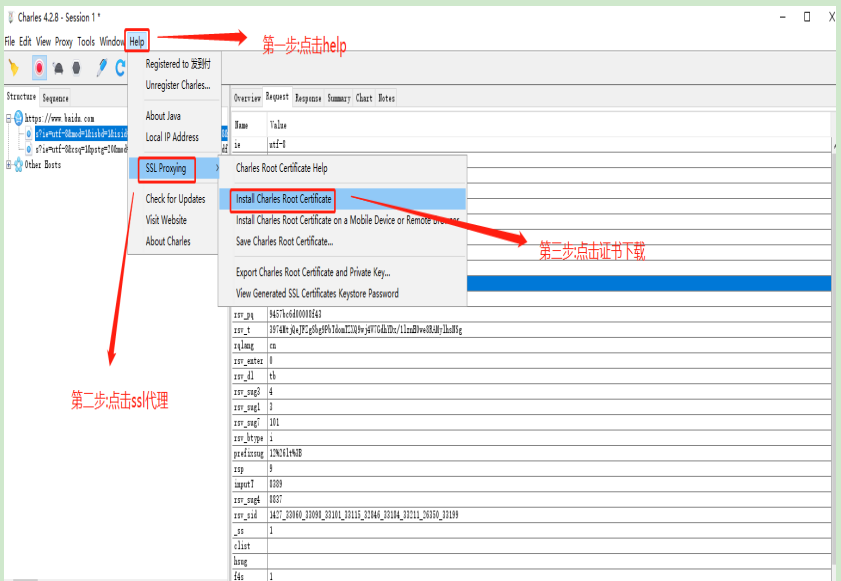Click the Value column header
Viewport: 841px width, 581px height.
coord(549,125)
